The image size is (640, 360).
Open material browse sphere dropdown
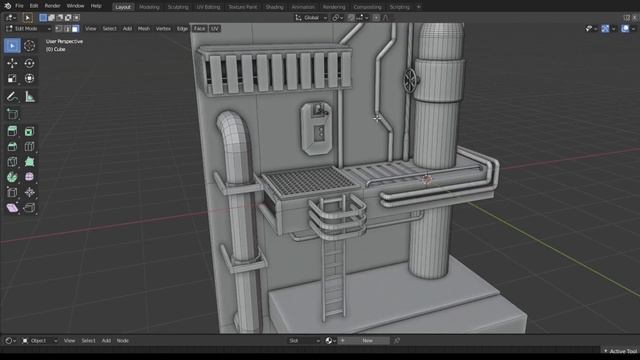pos(331,340)
